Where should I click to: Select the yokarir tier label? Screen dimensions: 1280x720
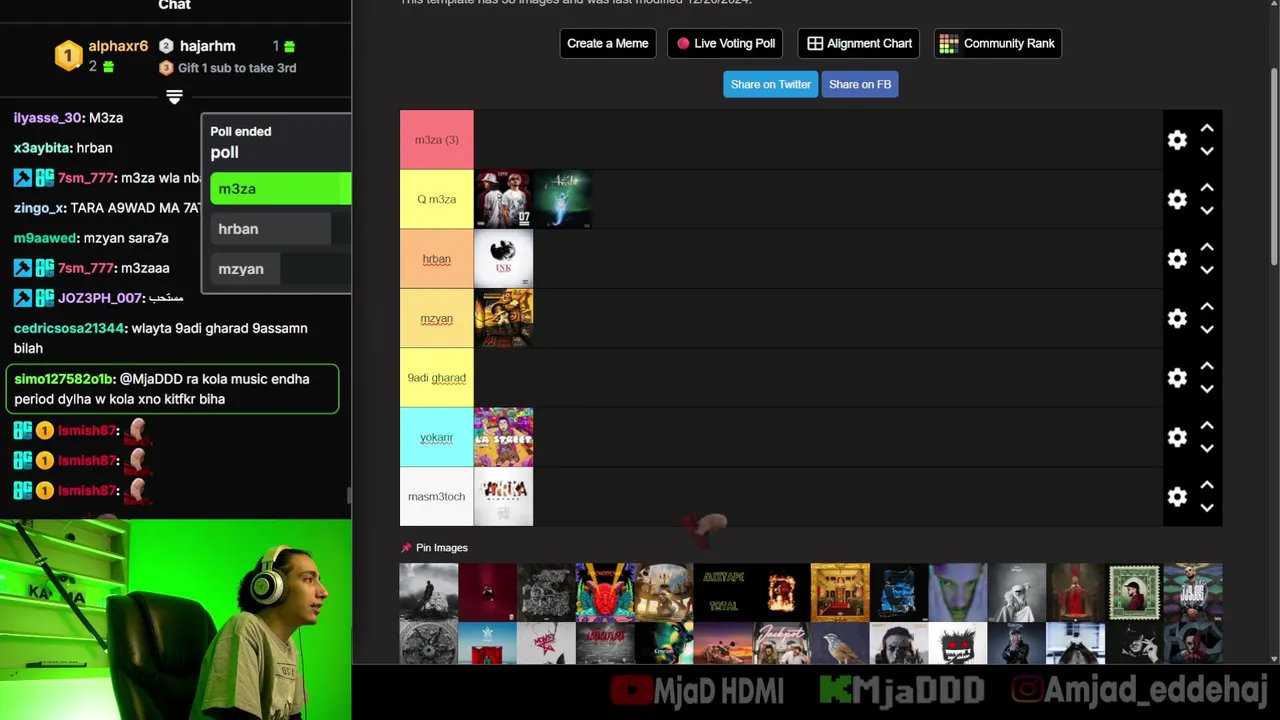[x=436, y=437]
